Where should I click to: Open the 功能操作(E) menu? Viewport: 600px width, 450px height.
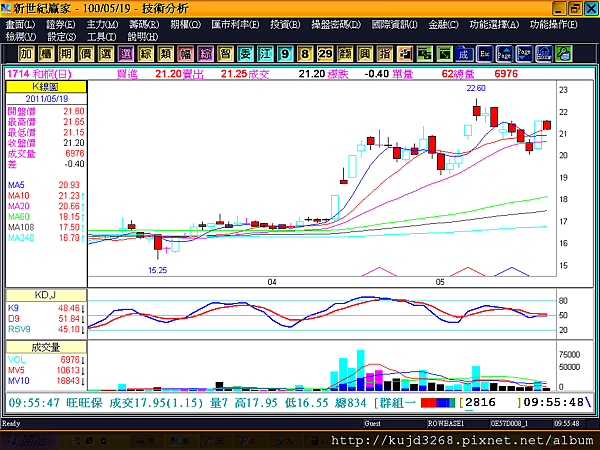coord(554,24)
